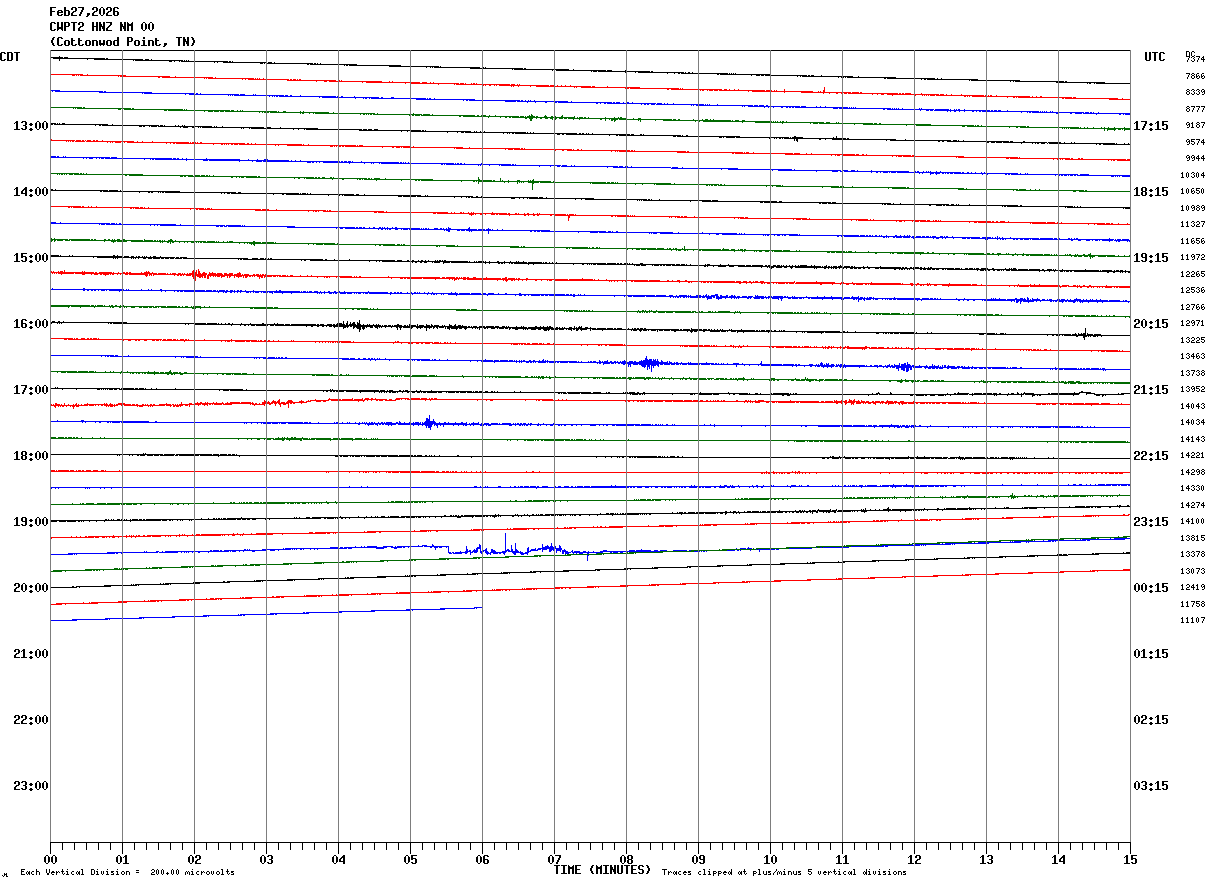Click the location text "(Cottonwod Point, TN)"
Screen dimensions: 1210x886
pos(123,42)
